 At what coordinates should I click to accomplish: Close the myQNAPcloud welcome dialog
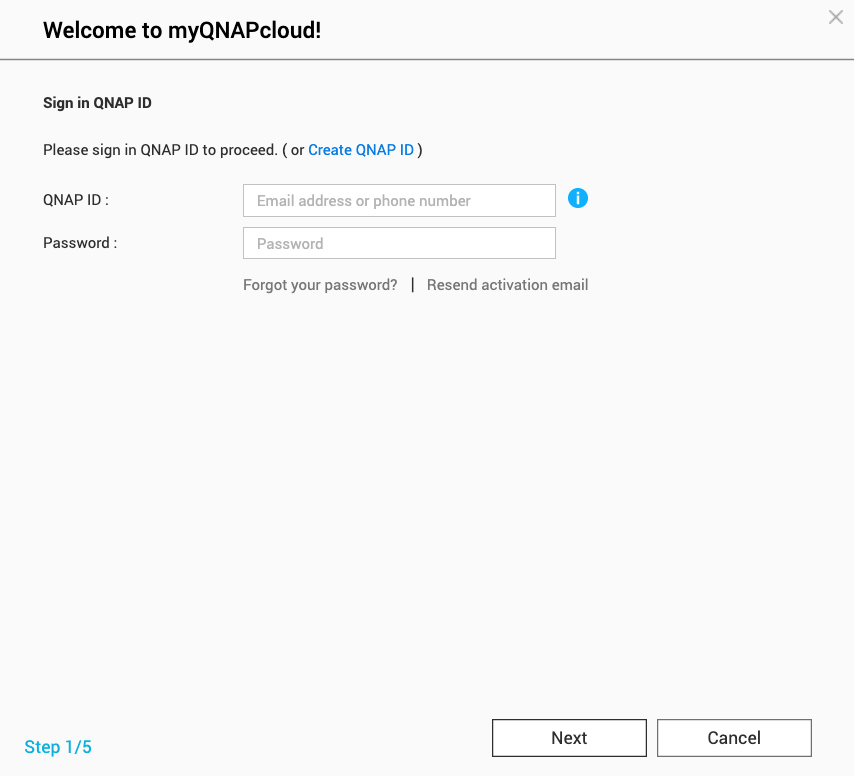point(836,17)
